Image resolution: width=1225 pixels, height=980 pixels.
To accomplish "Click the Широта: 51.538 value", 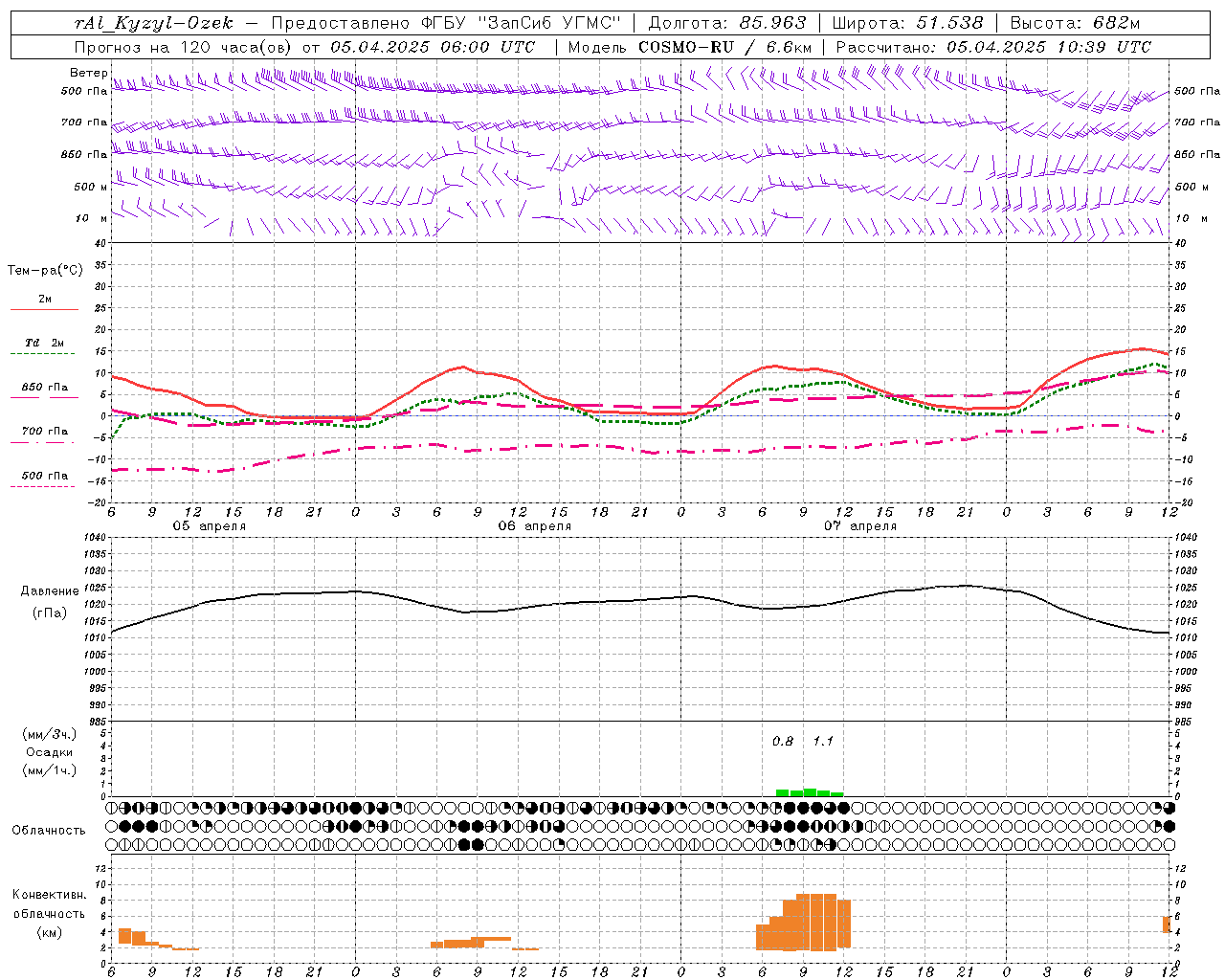I will pos(907,24).
